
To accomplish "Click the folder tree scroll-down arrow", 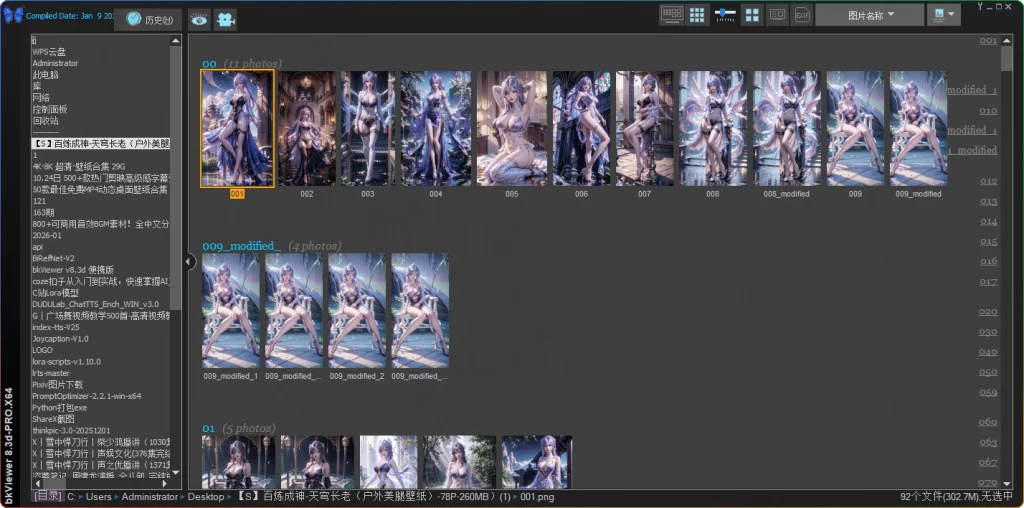I will (x=176, y=472).
